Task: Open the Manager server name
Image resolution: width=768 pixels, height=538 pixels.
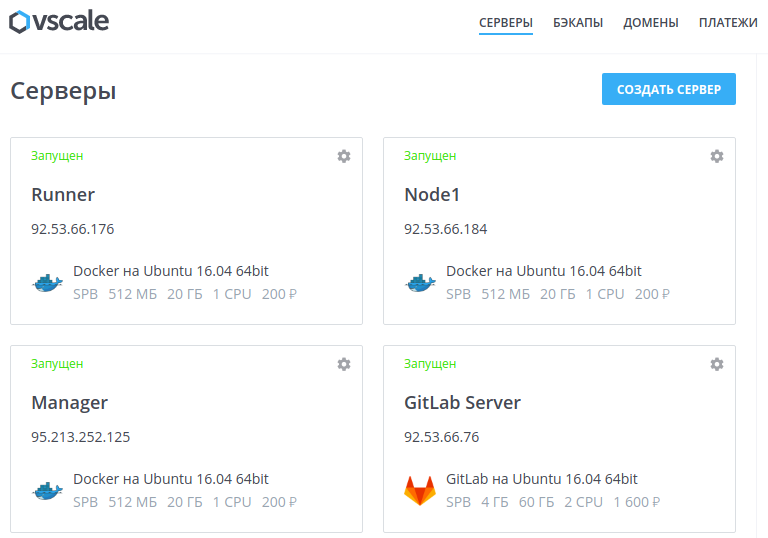Action: point(69,403)
